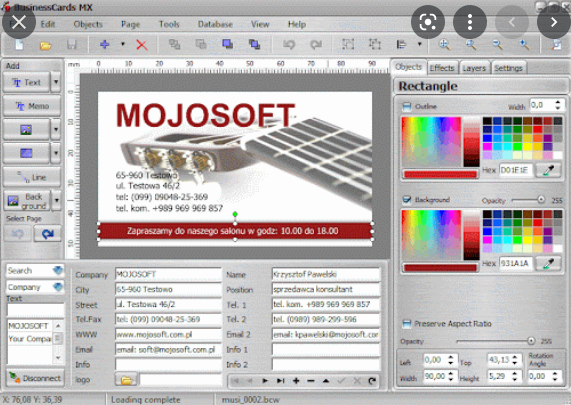The height and width of the screenshot is (405, 571).
Task: Expand the Background button dropdown arrow
Action: coord(56,200)
